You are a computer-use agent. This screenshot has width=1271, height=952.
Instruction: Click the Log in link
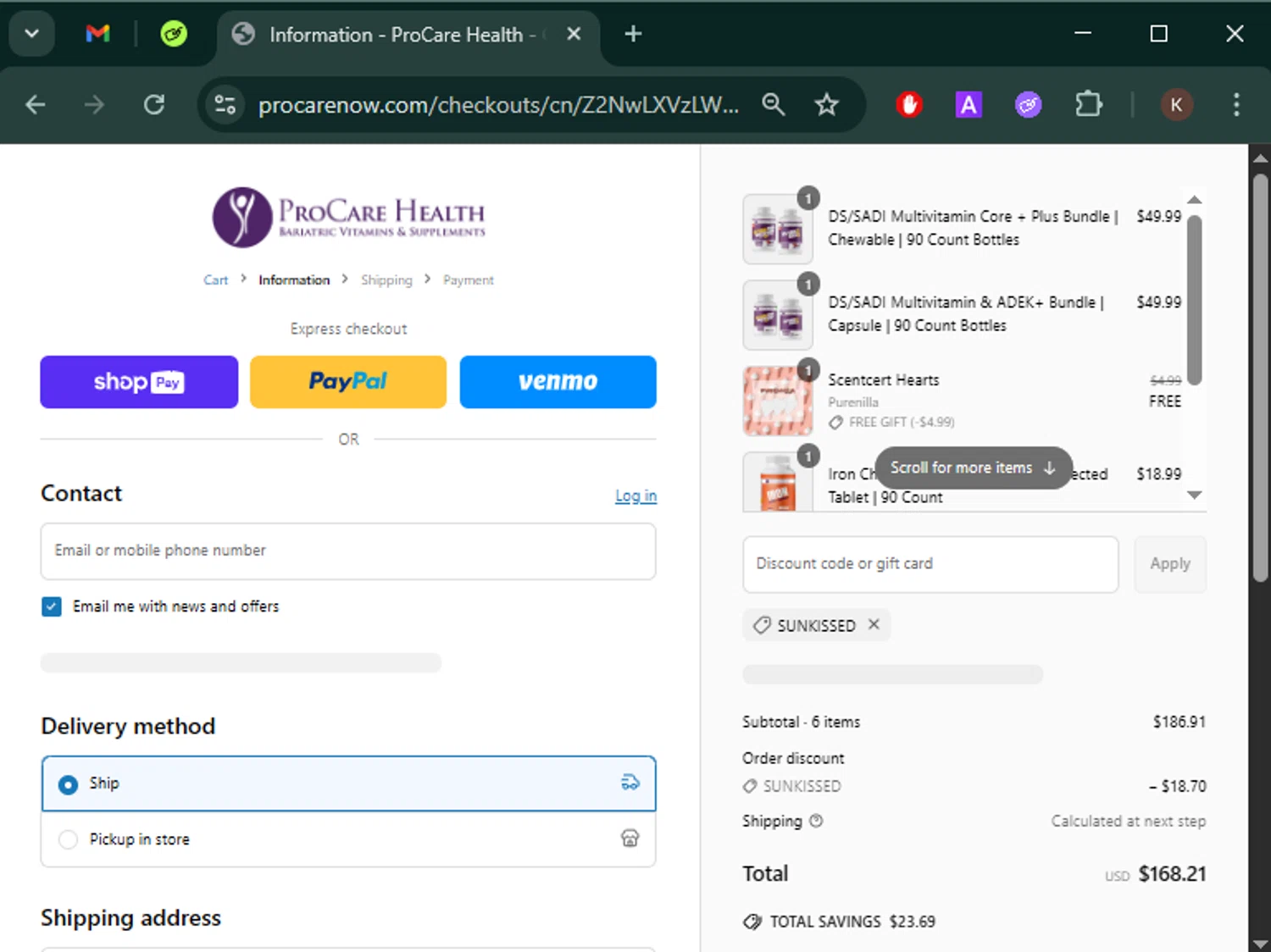[x=635, y=496]
